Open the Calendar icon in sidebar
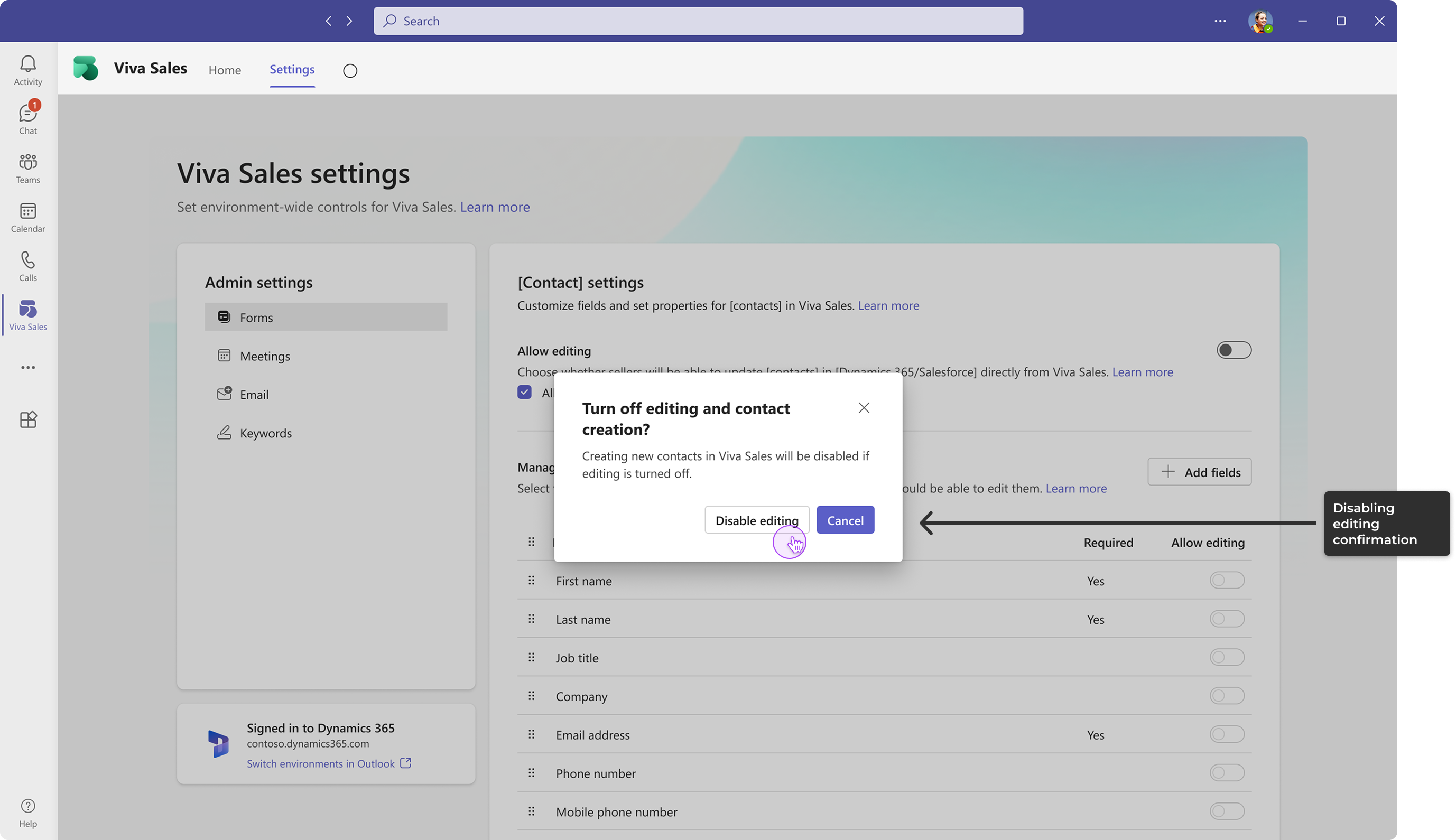Screen dimensions: 1456x840 pos(27,217)
